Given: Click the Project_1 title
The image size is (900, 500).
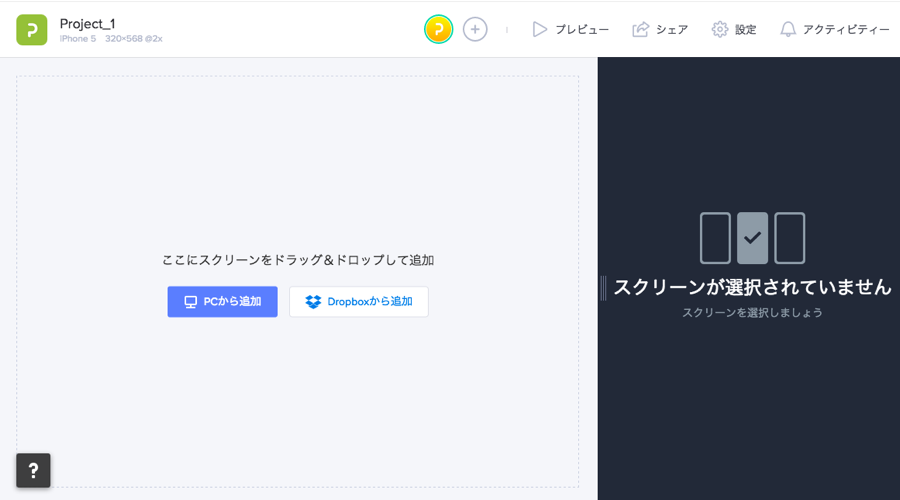Looking at the screenshot, I should click(x=88, y=24).
